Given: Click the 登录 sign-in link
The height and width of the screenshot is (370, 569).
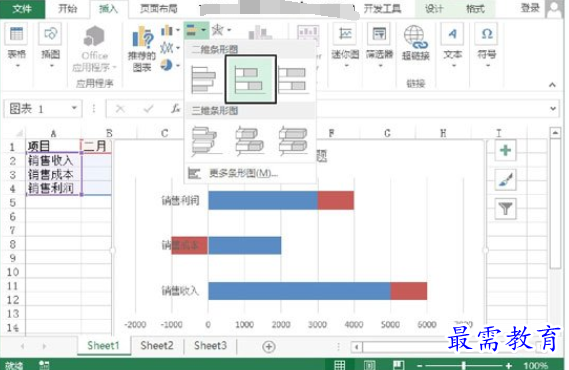Looking at the screenshot, I should 530,8.
